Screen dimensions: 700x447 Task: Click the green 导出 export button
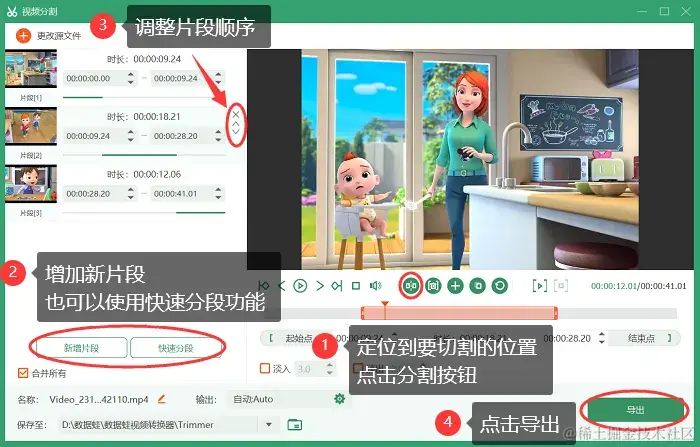tap(635, 410)
